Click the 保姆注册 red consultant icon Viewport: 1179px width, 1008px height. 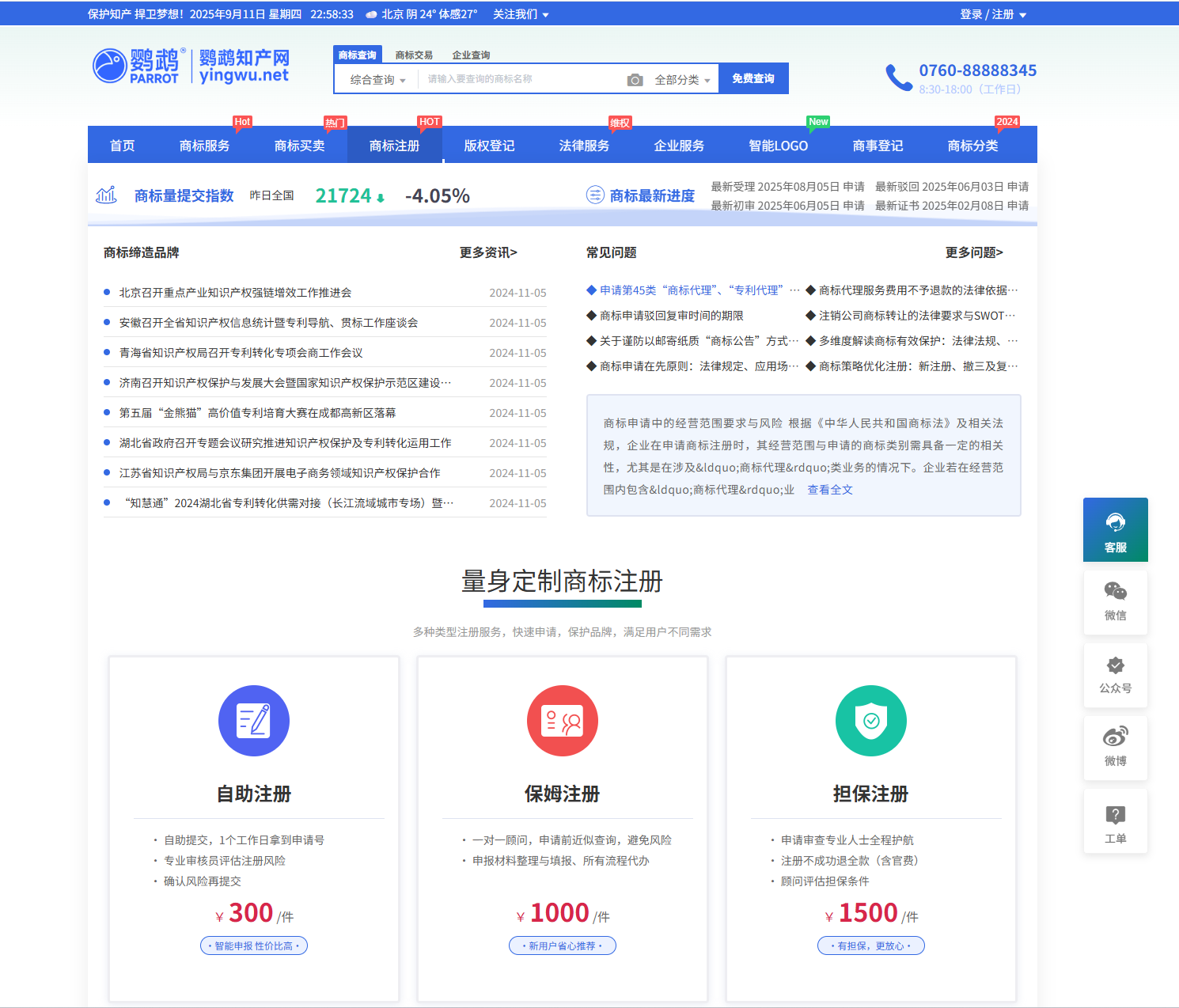click(562, 721)
